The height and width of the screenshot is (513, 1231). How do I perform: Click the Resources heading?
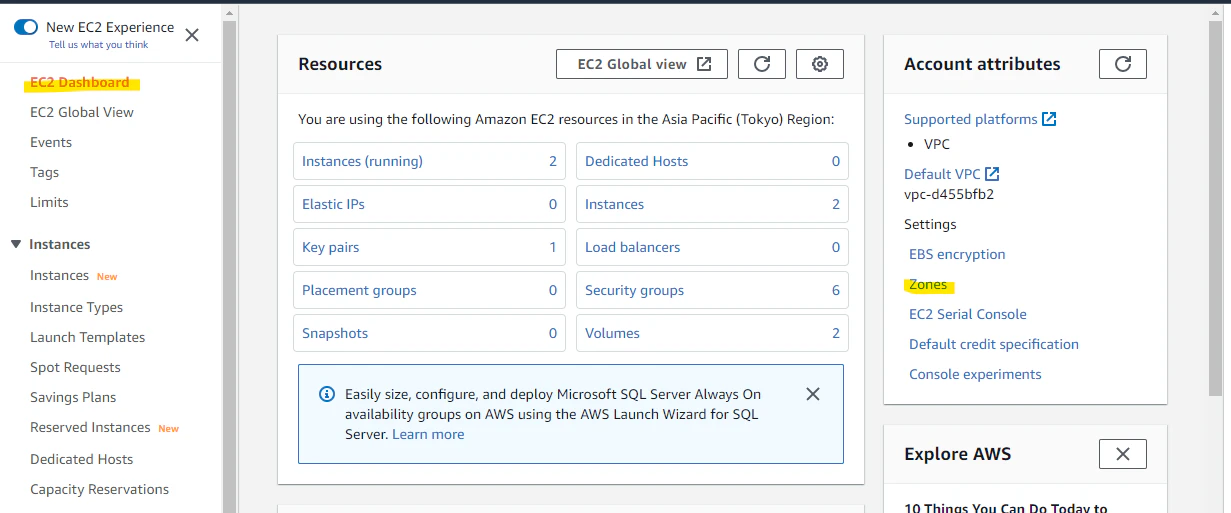point(340,64)
